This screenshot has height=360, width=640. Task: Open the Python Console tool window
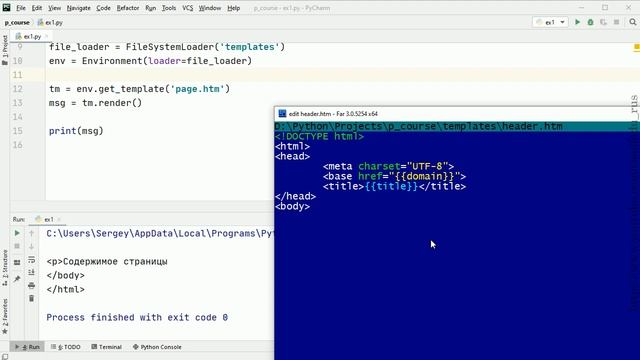[157, 347]
